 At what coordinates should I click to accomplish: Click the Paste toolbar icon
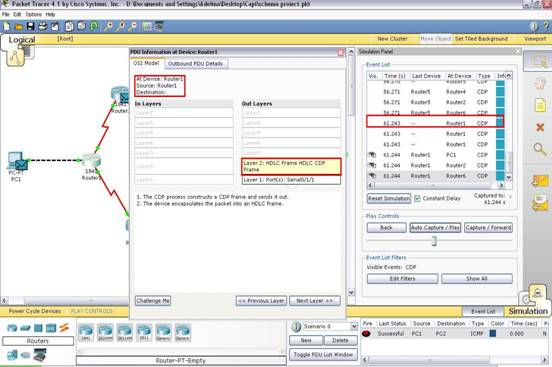pos(82,26)
